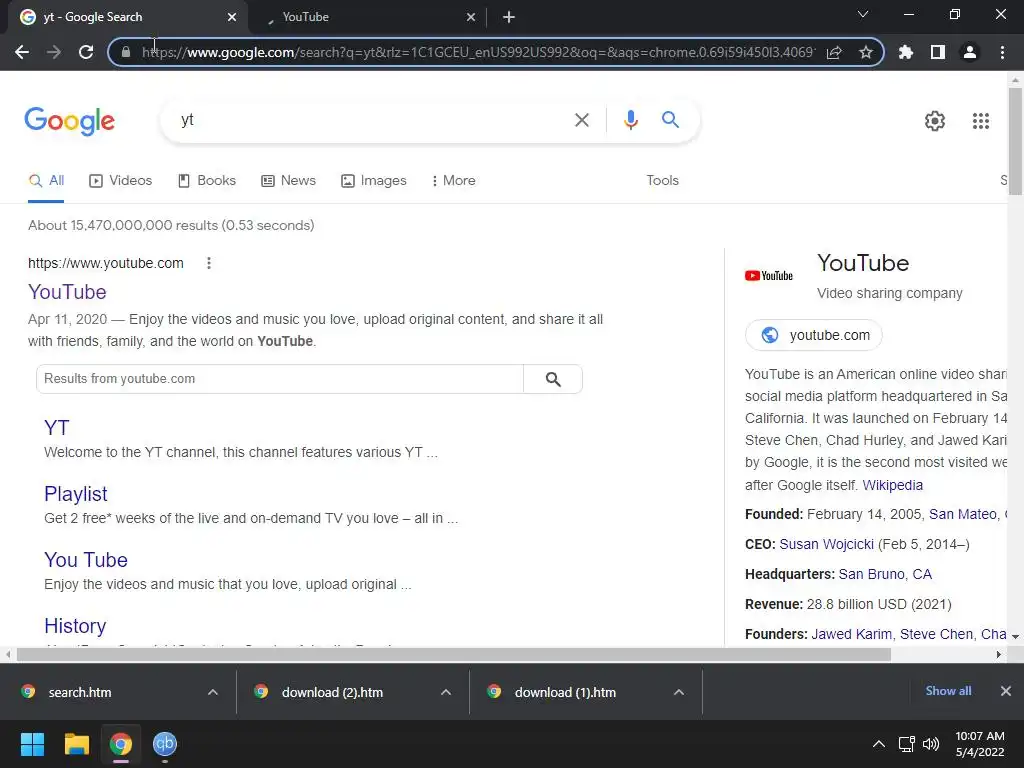The image size is (1024, 768).
Task: Open Chrome's three-dot menu
Action: point(1002,52)
